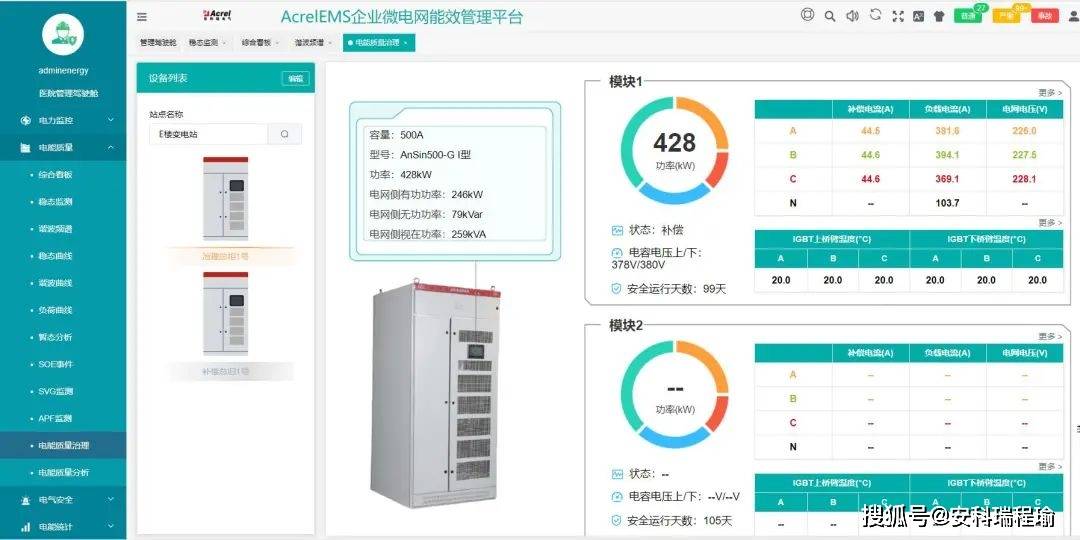Image resolution: width=1080 pixels, height=540 pixels.
Task: Select 电能质量治理 in the sidebar menu
Action: click(63, 446)
